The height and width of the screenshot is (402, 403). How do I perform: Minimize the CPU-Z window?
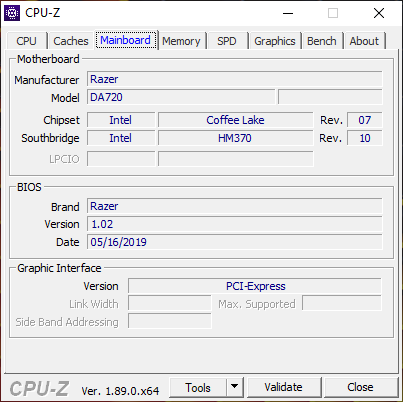(288, 13)
